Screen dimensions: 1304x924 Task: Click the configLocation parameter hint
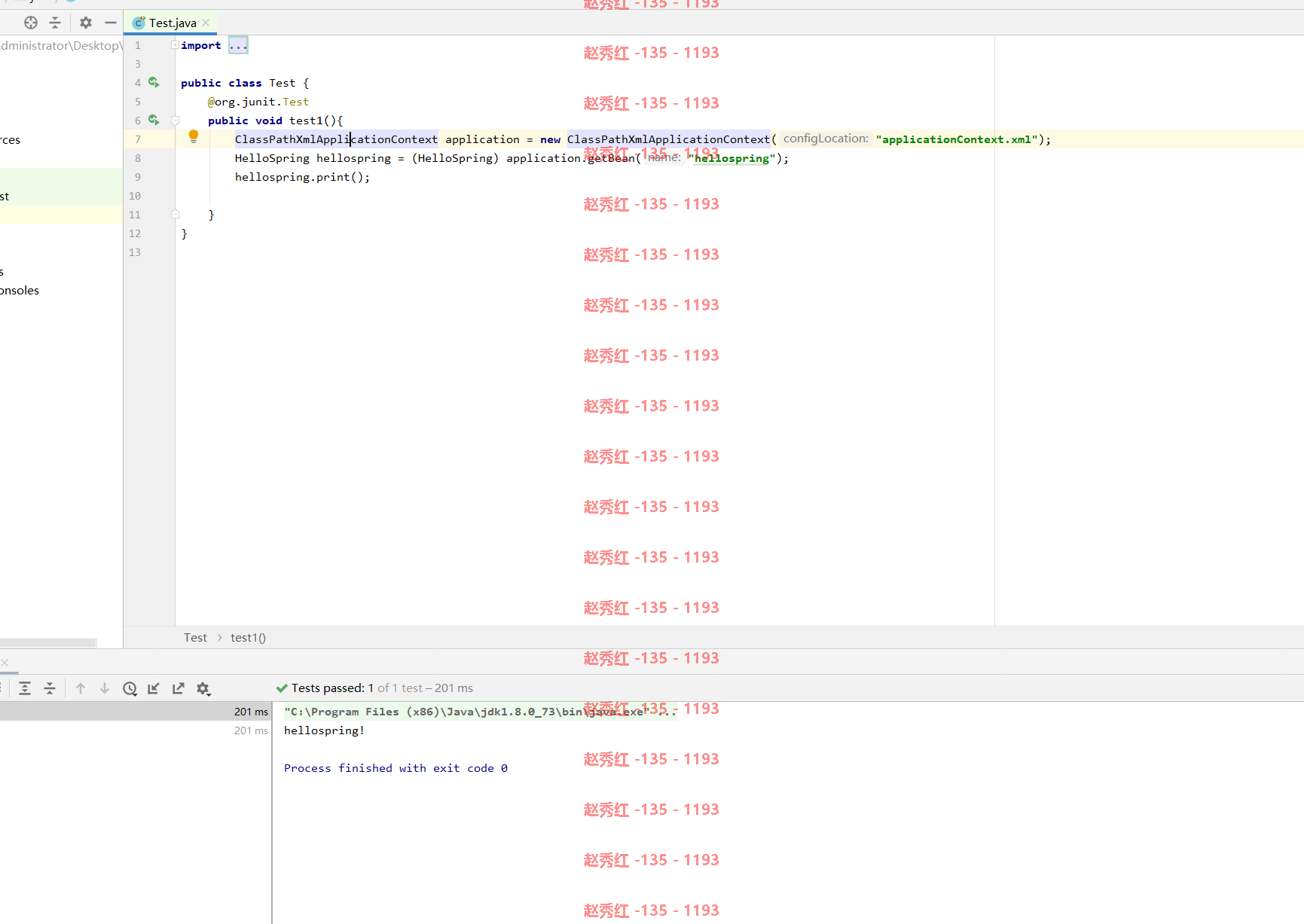(x=826, y=139)
